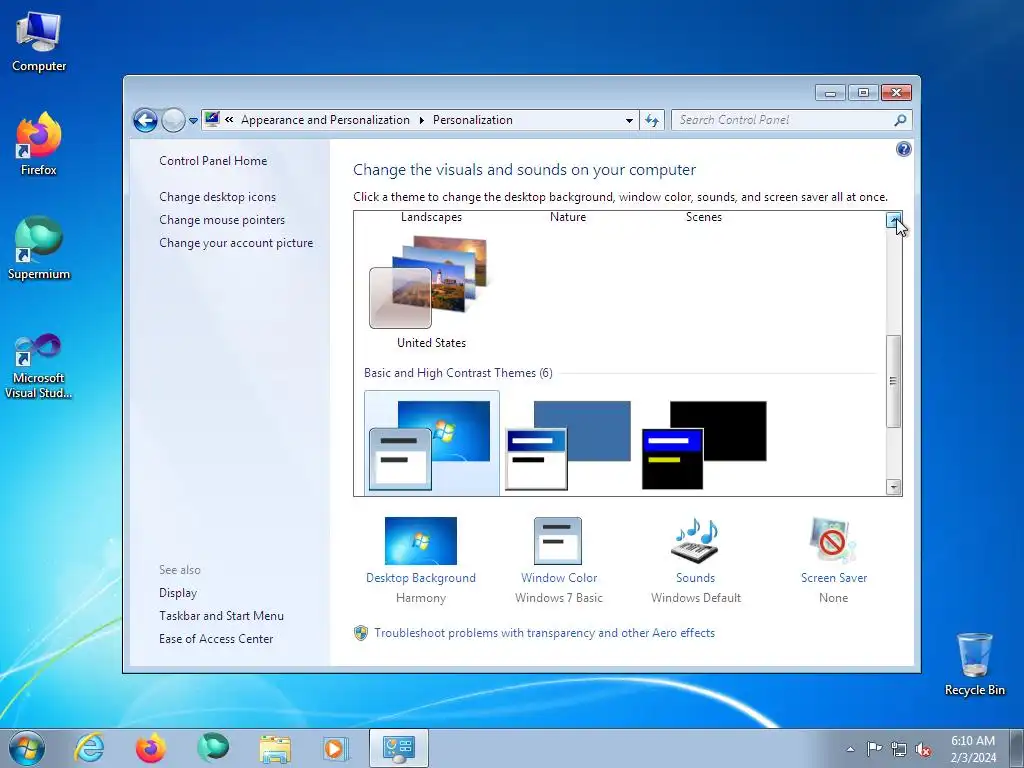Minimize the Personalization window

[x=831, y=93]
